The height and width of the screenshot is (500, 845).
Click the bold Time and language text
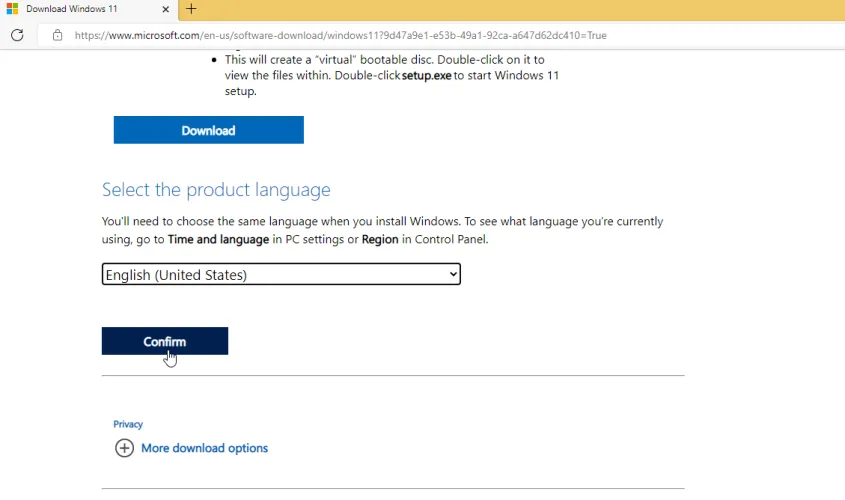[x=218, y=239]
